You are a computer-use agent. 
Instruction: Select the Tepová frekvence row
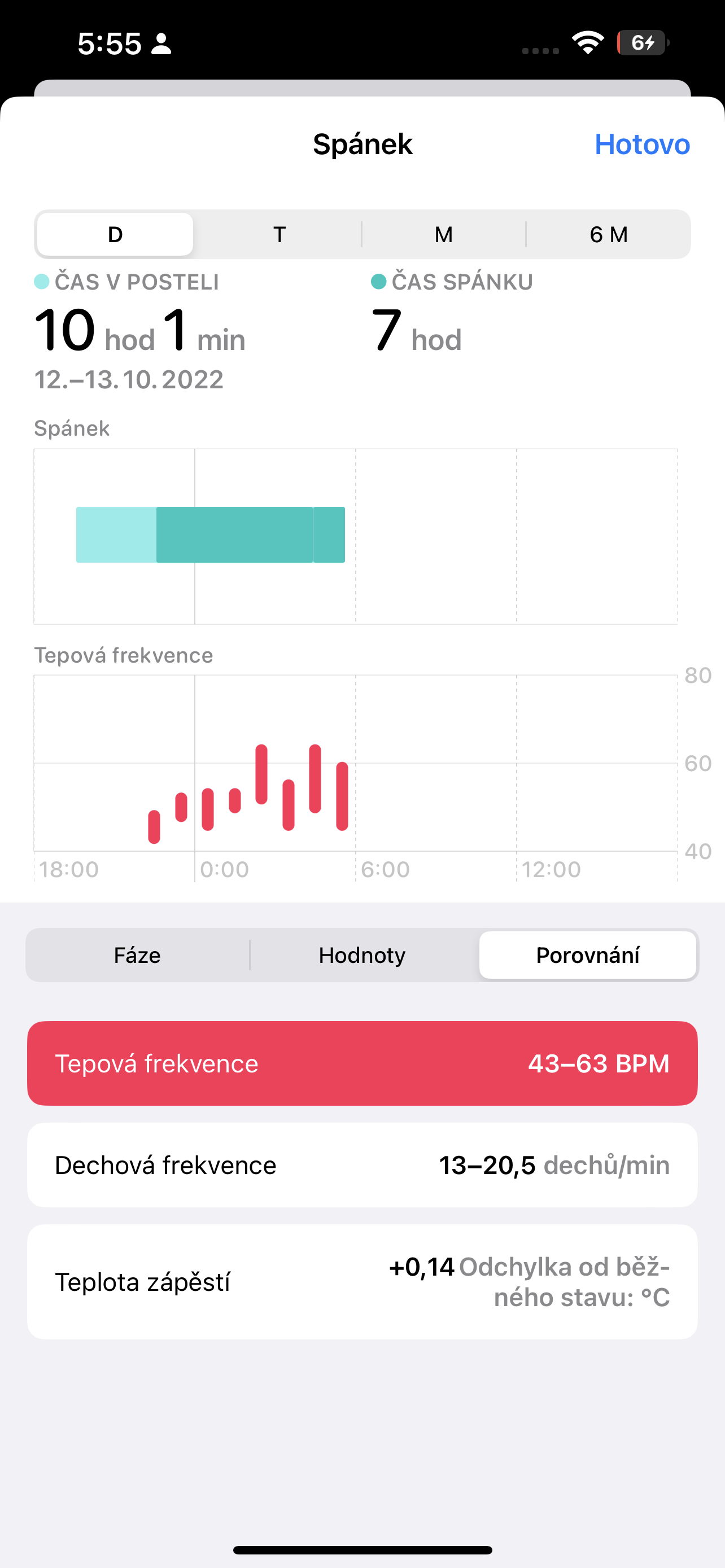(362, 1063)
